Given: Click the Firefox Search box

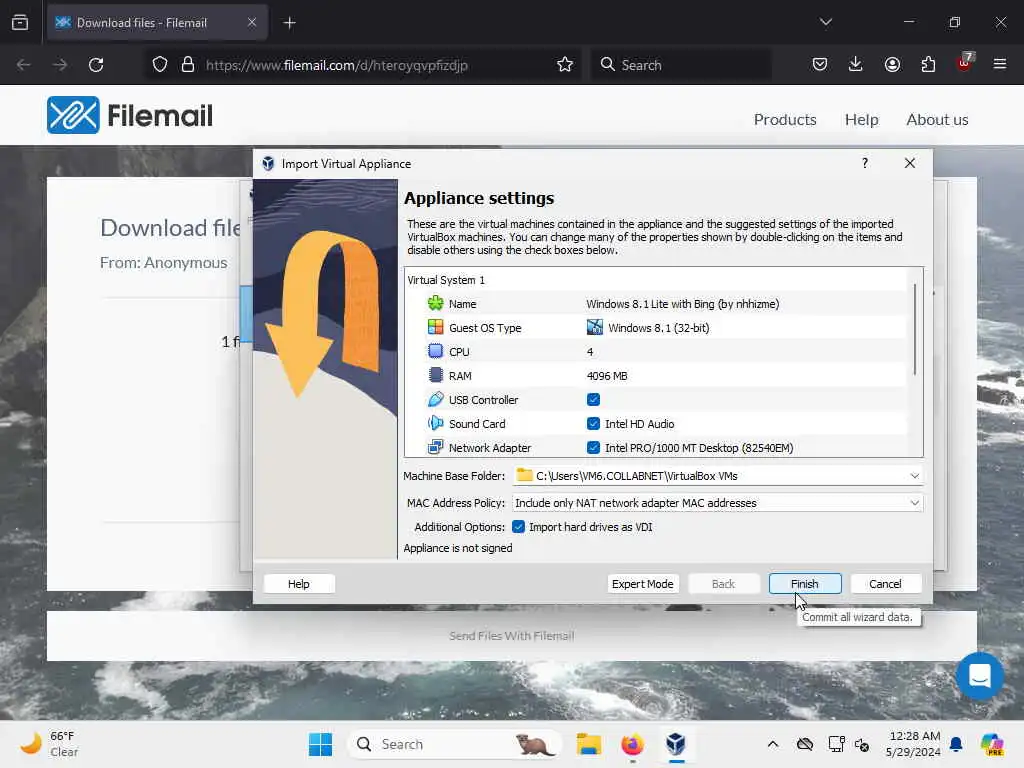Looking at the screenshot, I should 681,65.
